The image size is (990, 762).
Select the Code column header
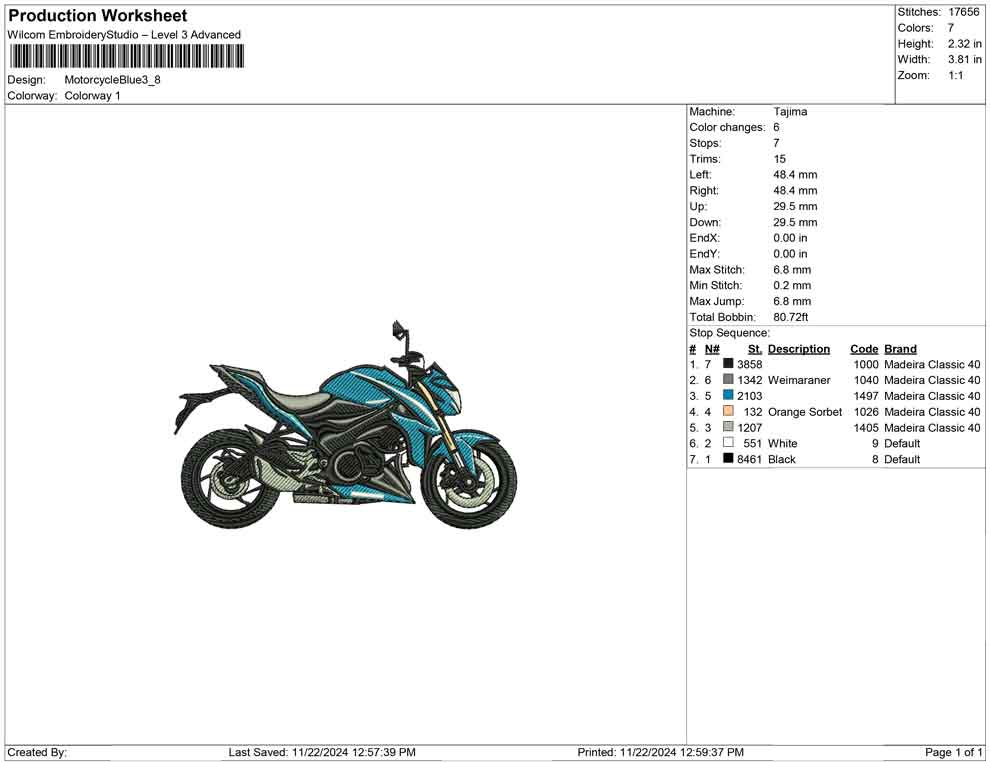pyautogui.click(x=864, y=348)
